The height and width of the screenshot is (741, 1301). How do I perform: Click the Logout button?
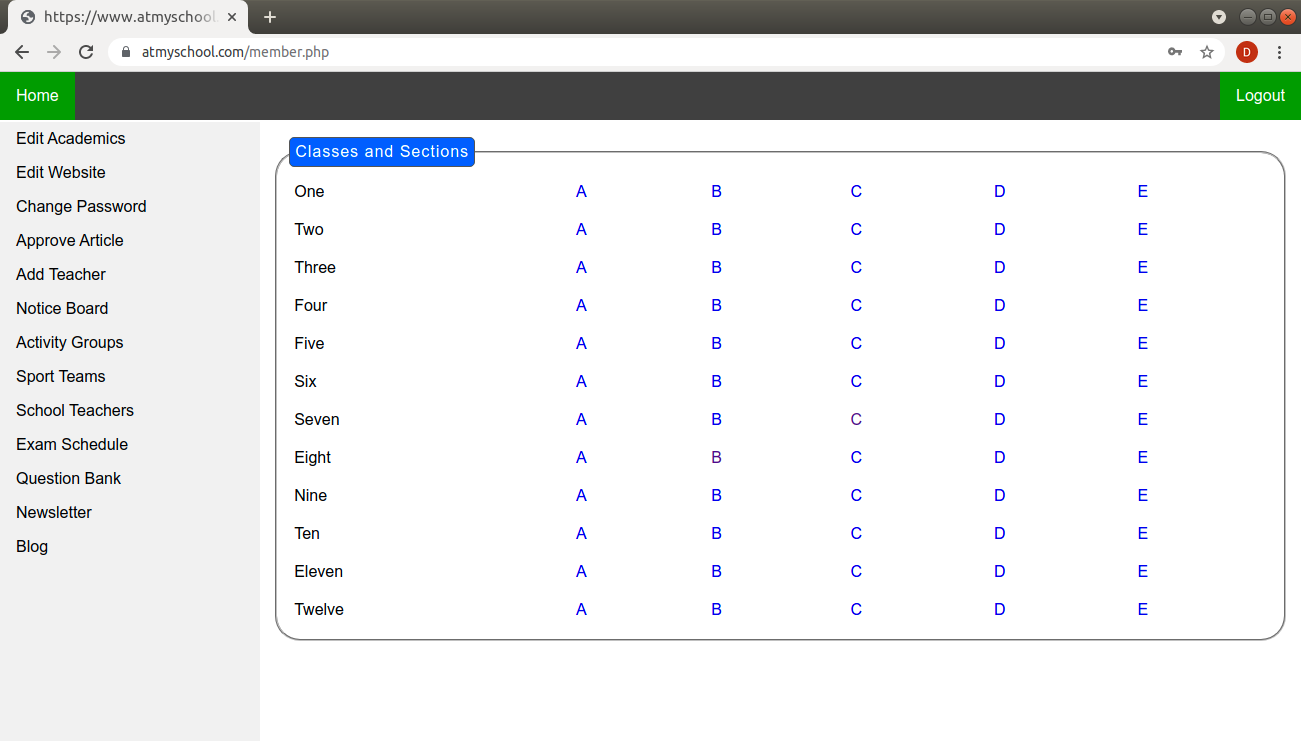click(1260, 96)
